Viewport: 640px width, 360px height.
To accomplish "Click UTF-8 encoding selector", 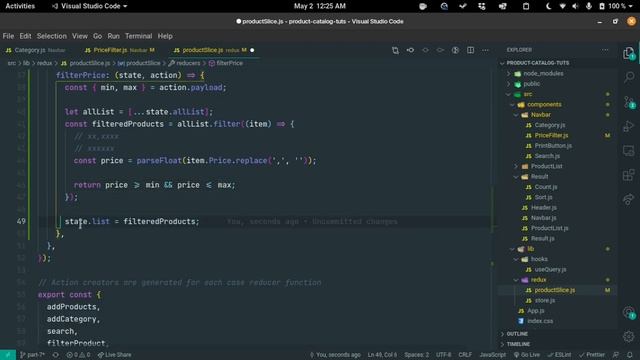I will tap(443, 355).
